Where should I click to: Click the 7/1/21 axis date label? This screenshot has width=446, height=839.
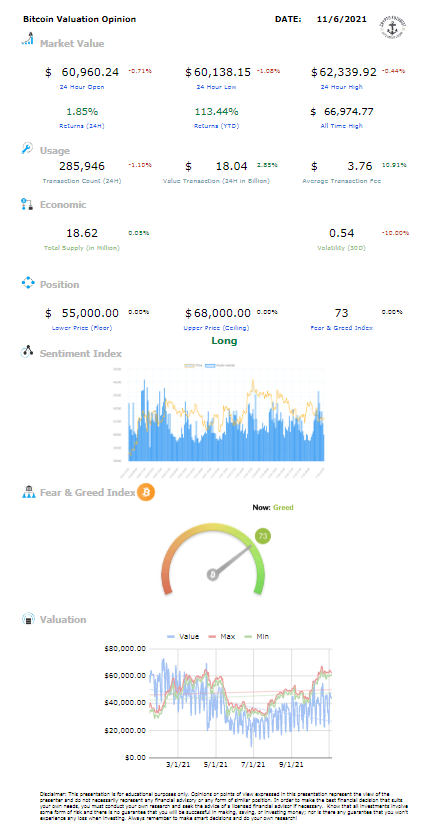pos(254,765)
